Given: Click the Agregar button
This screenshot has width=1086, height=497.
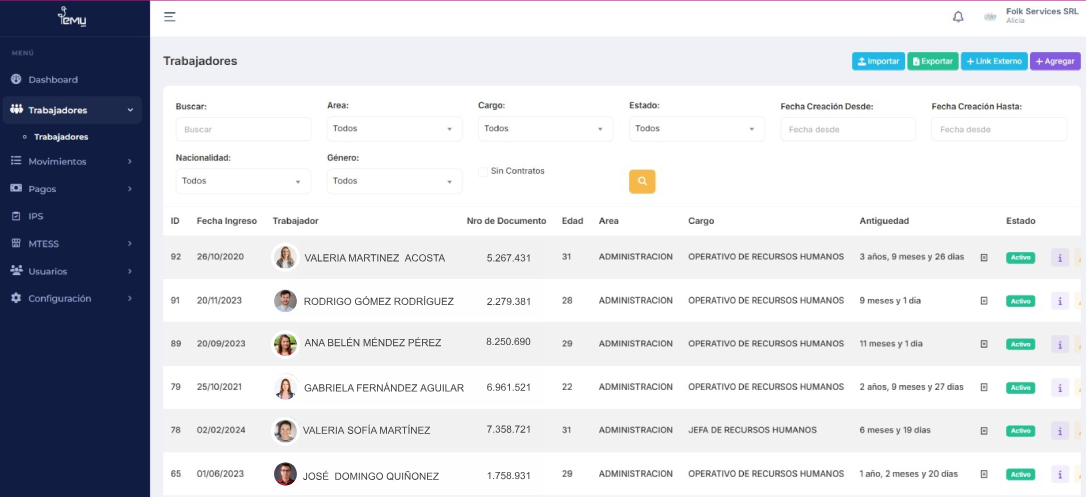Looking at the screenshot, I should [1055, 62].
